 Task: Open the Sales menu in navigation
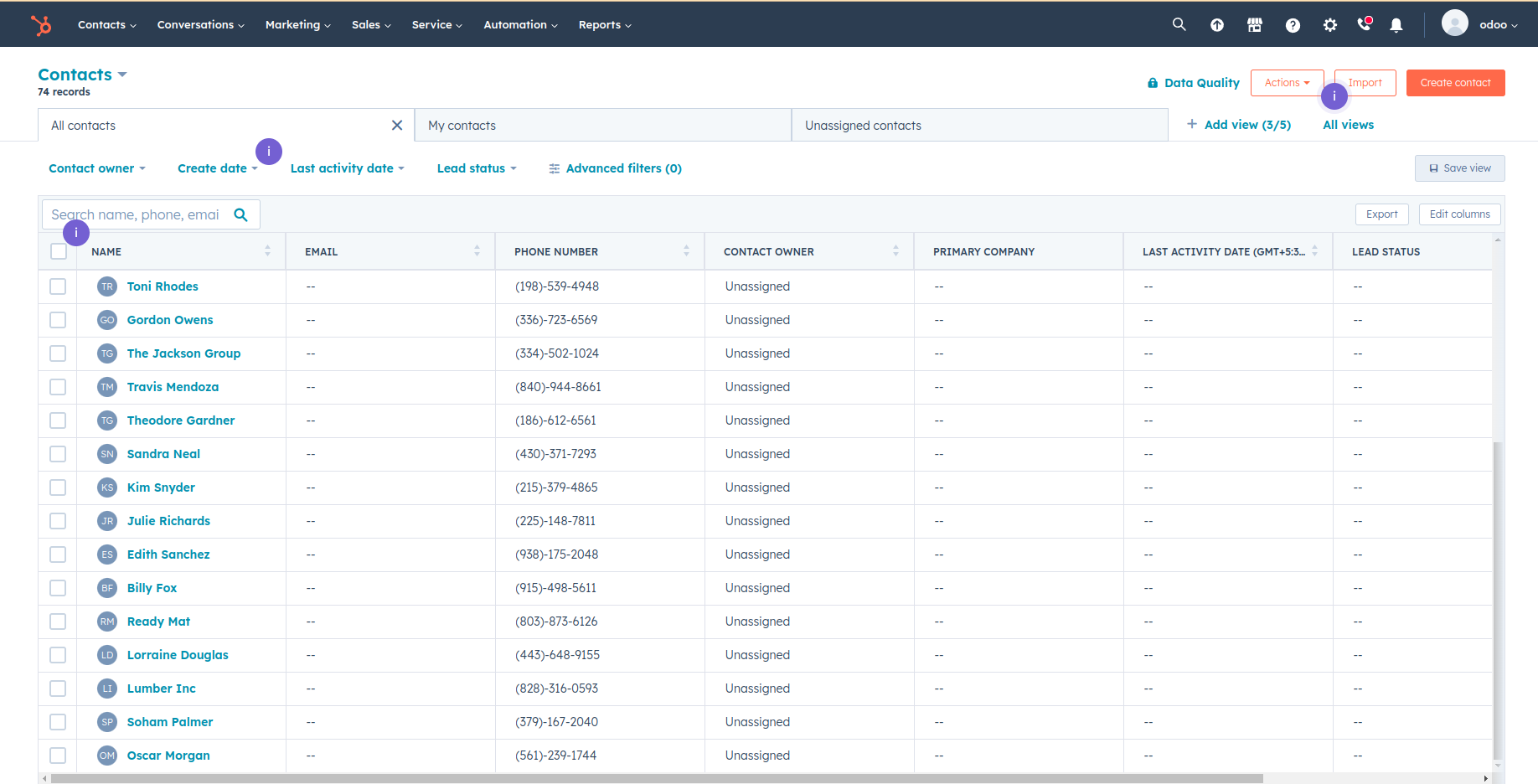point(370,25)
